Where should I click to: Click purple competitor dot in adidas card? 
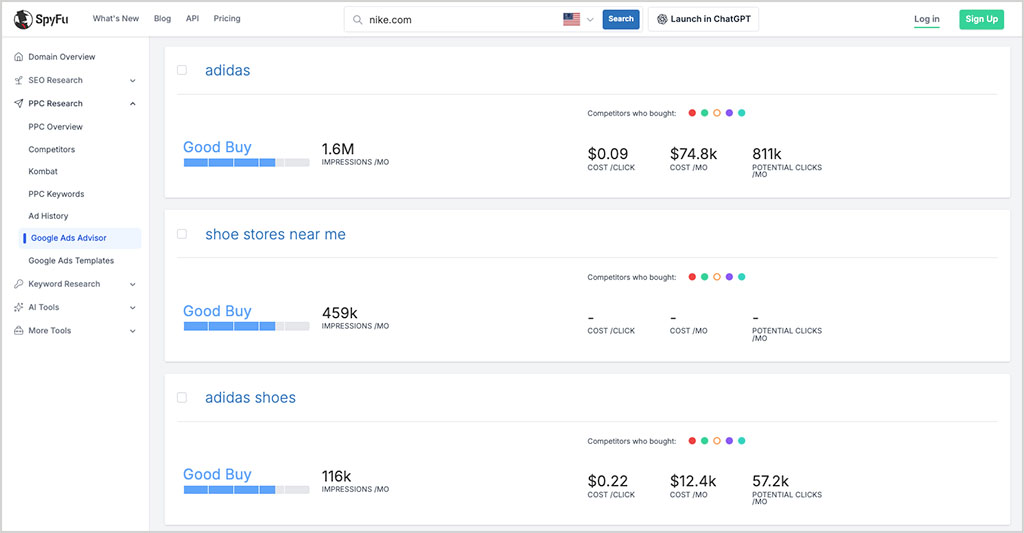coord(729,113)
